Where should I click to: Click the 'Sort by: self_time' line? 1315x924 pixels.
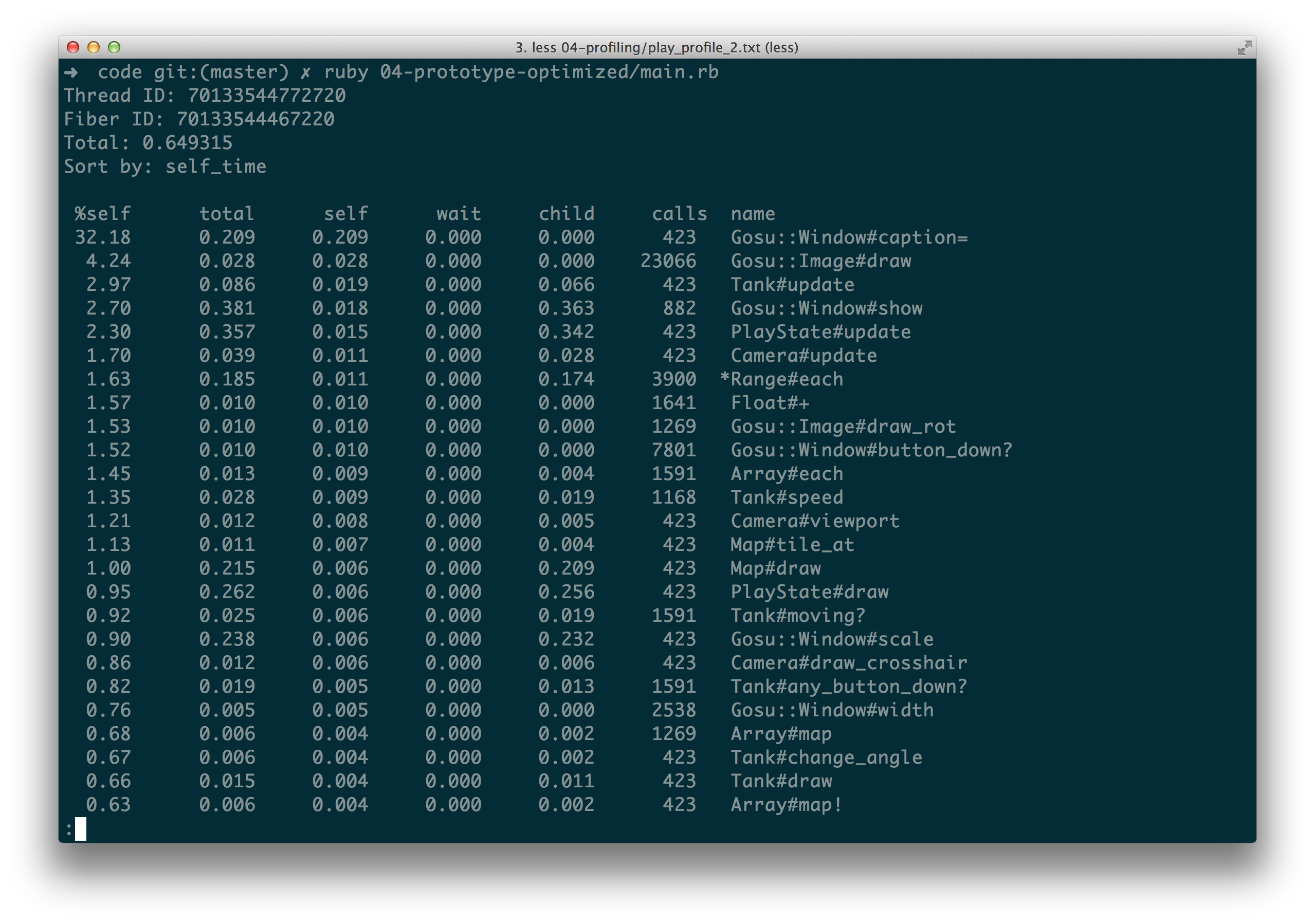(x=165, y=167)
